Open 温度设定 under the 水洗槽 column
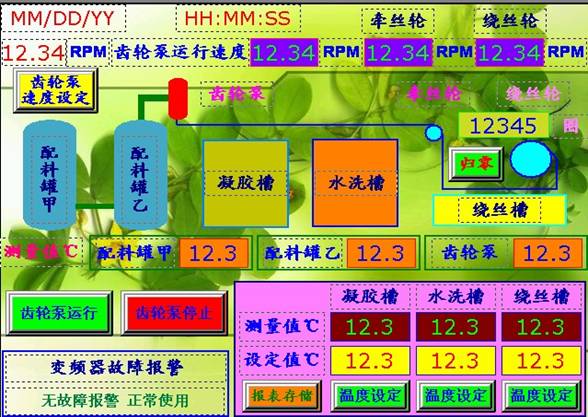Viewport: 588px width, 417px height. point(455,396)
